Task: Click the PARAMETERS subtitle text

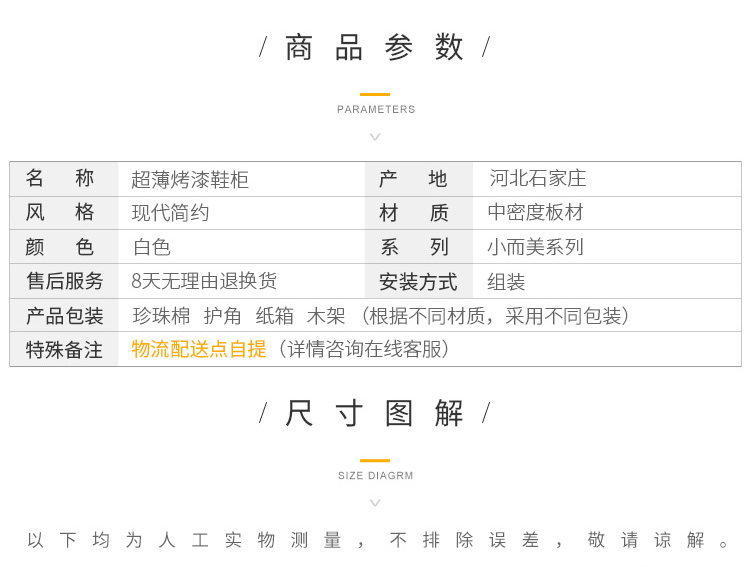Action: pyautogui.click(x=376, y=110)
